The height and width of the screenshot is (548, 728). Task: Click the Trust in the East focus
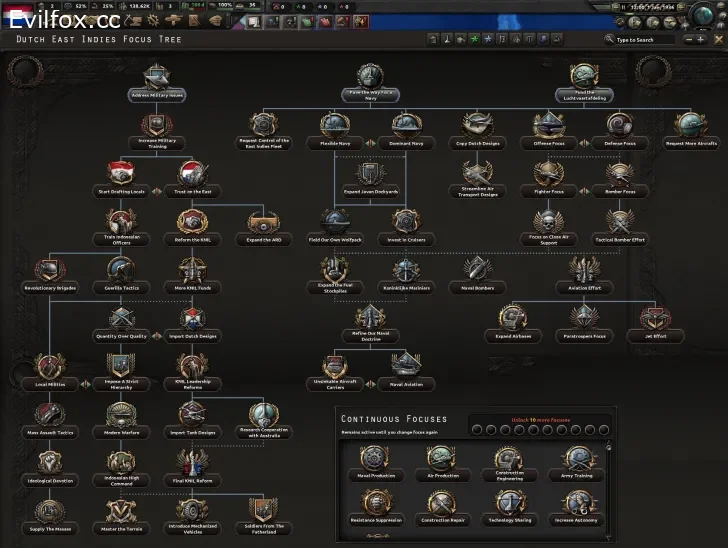193,174
